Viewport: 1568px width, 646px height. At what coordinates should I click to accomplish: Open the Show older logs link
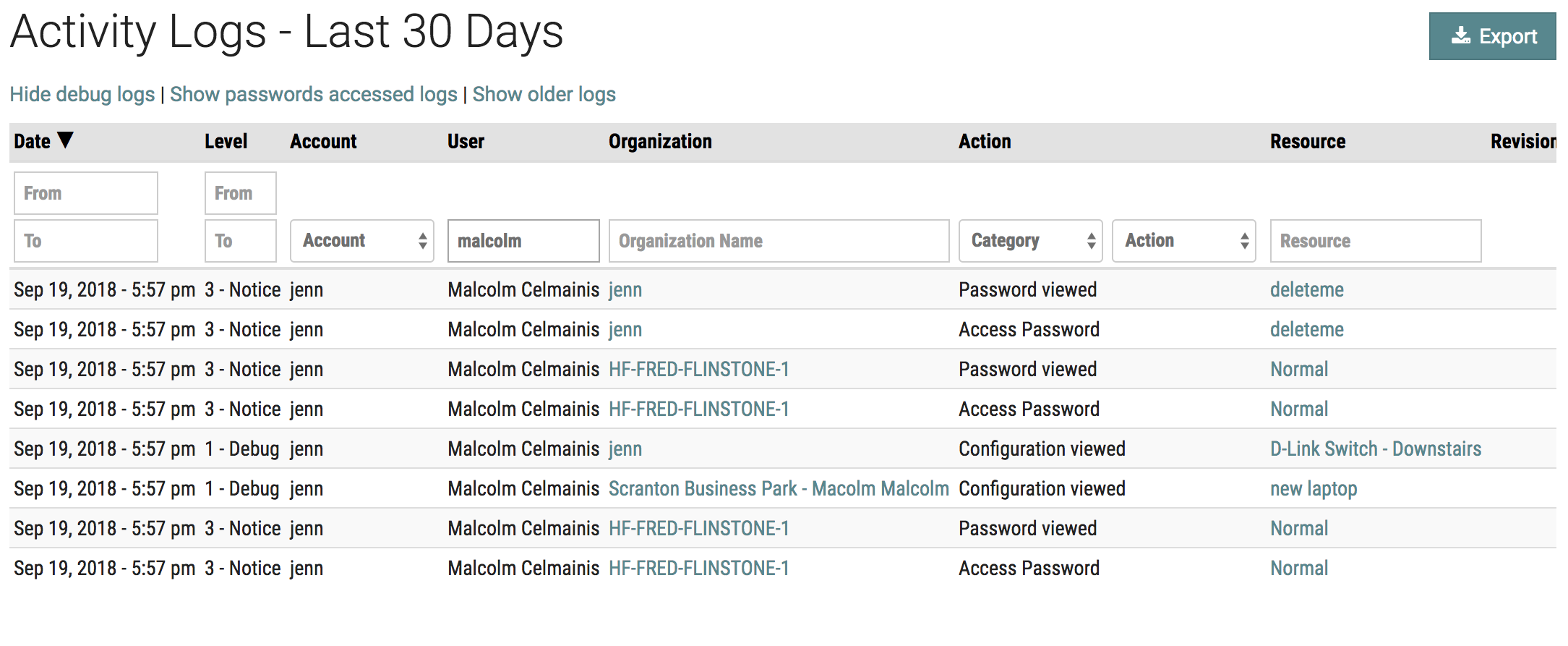coord(544,95)
